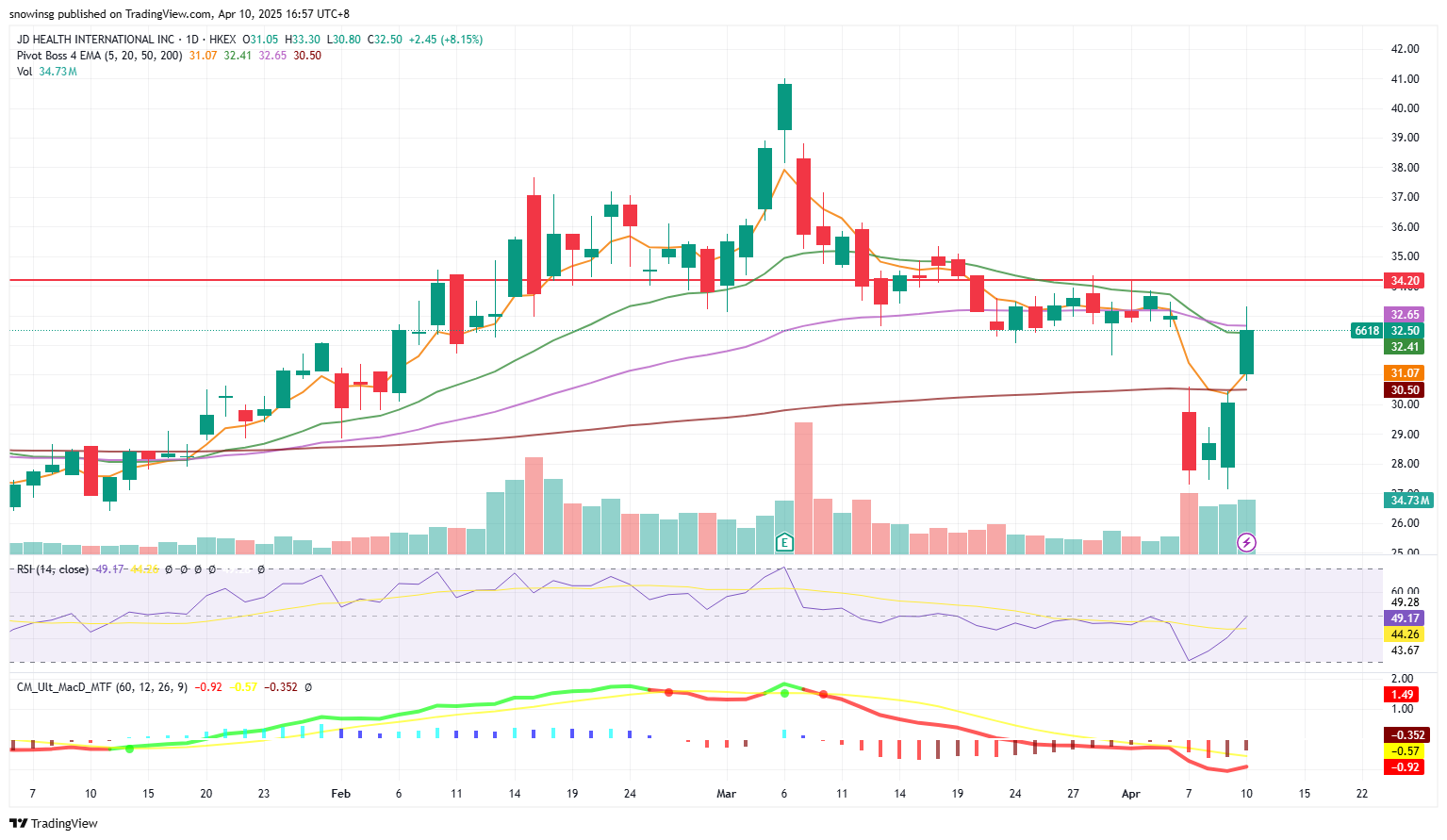Image resolution: width=1447 pixels, height=840 pixels.
Task: Click the -0.352 MACD histogram axis tag
Action: click(1408, 734)
